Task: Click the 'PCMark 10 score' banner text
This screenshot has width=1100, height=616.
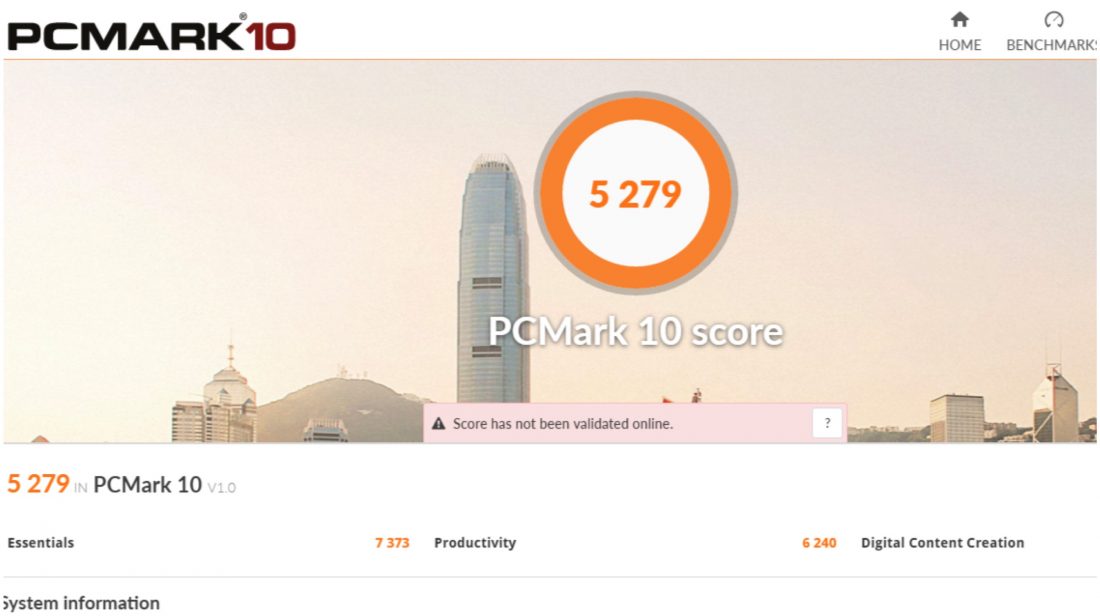Action: (636, 331)
